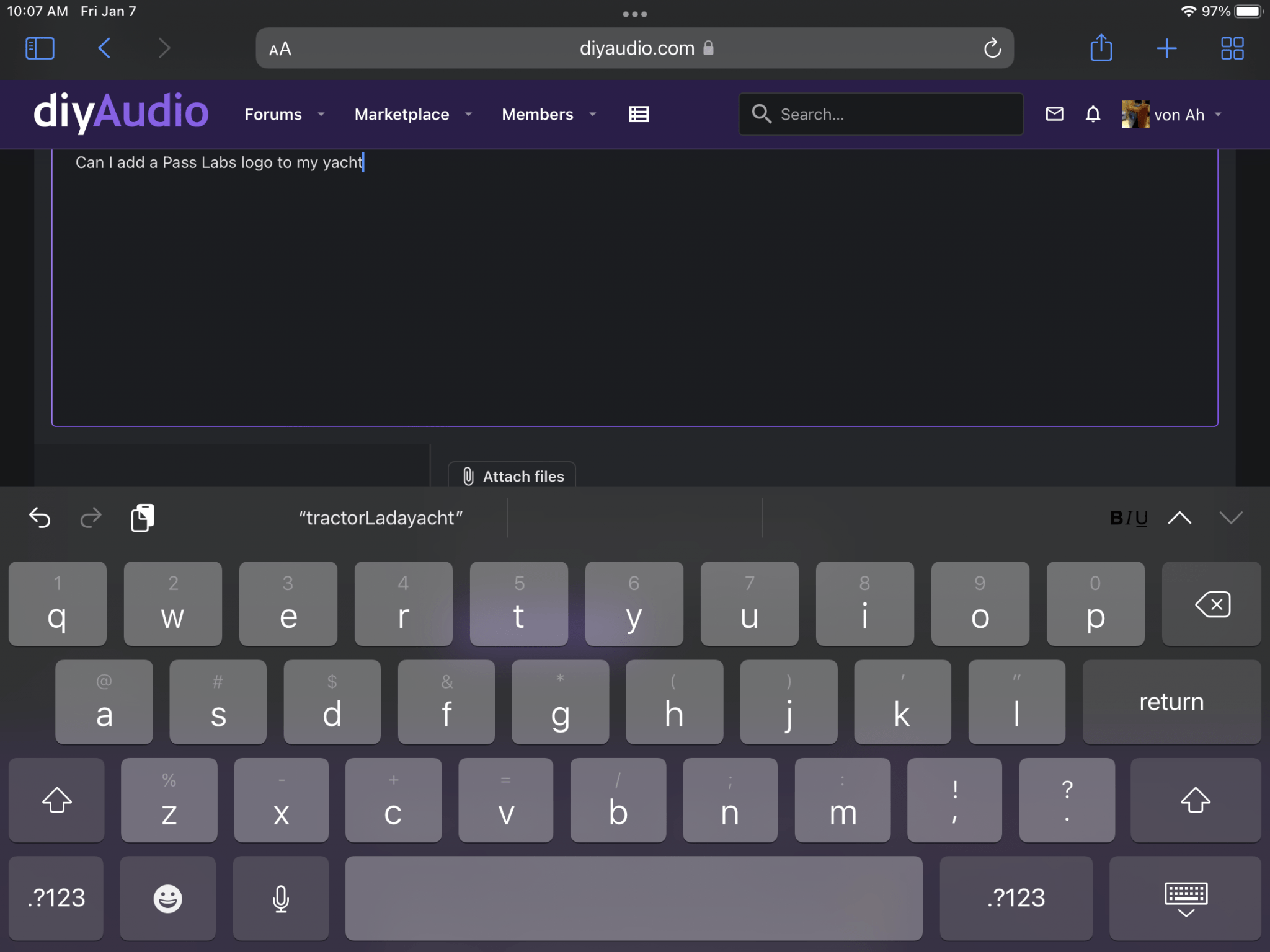Open the AA reader and text size menu
Screen dimensions: 1270x952
pos(280,49)
